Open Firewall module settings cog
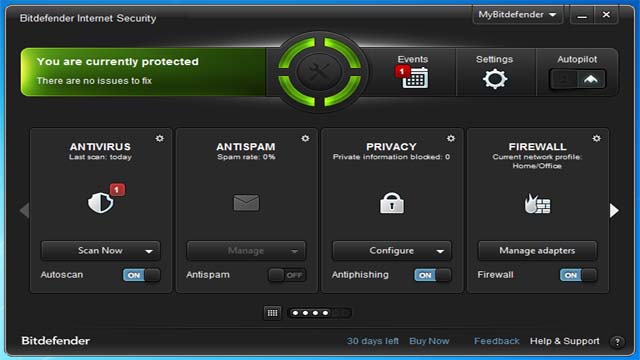The image size is (640, 360). [596, 138]
